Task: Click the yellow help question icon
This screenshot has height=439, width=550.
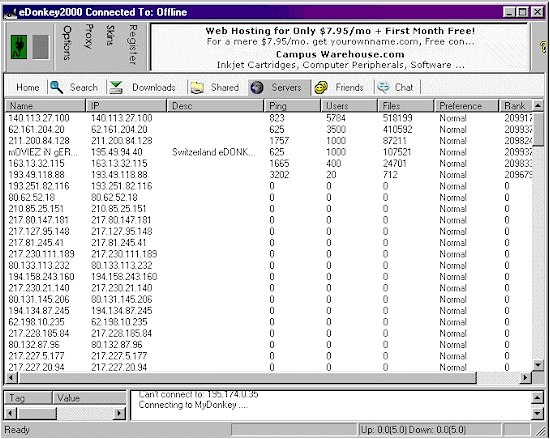Action: tap(544, 47)
